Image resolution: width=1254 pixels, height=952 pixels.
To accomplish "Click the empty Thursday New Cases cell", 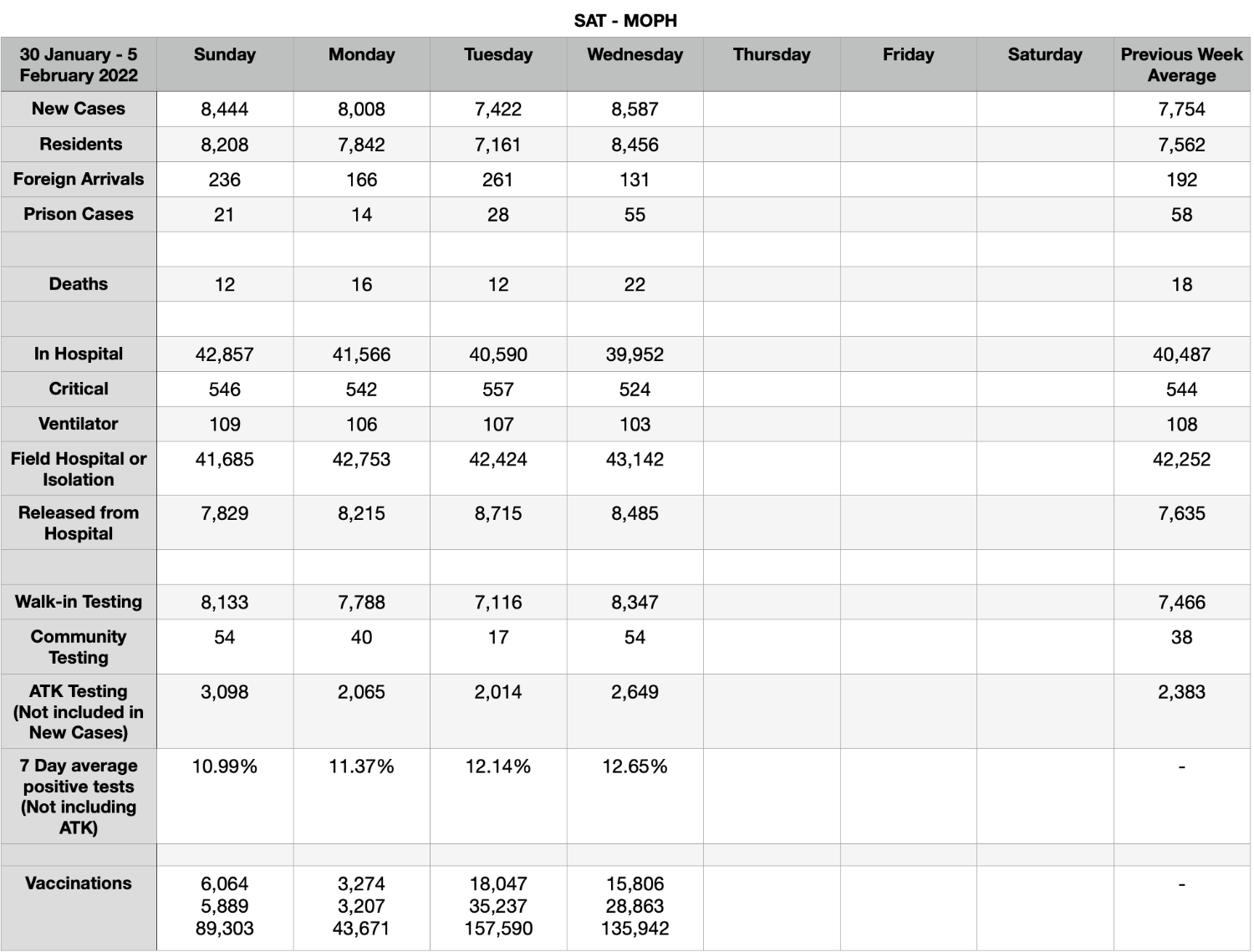I will click(x=772, y=109).
